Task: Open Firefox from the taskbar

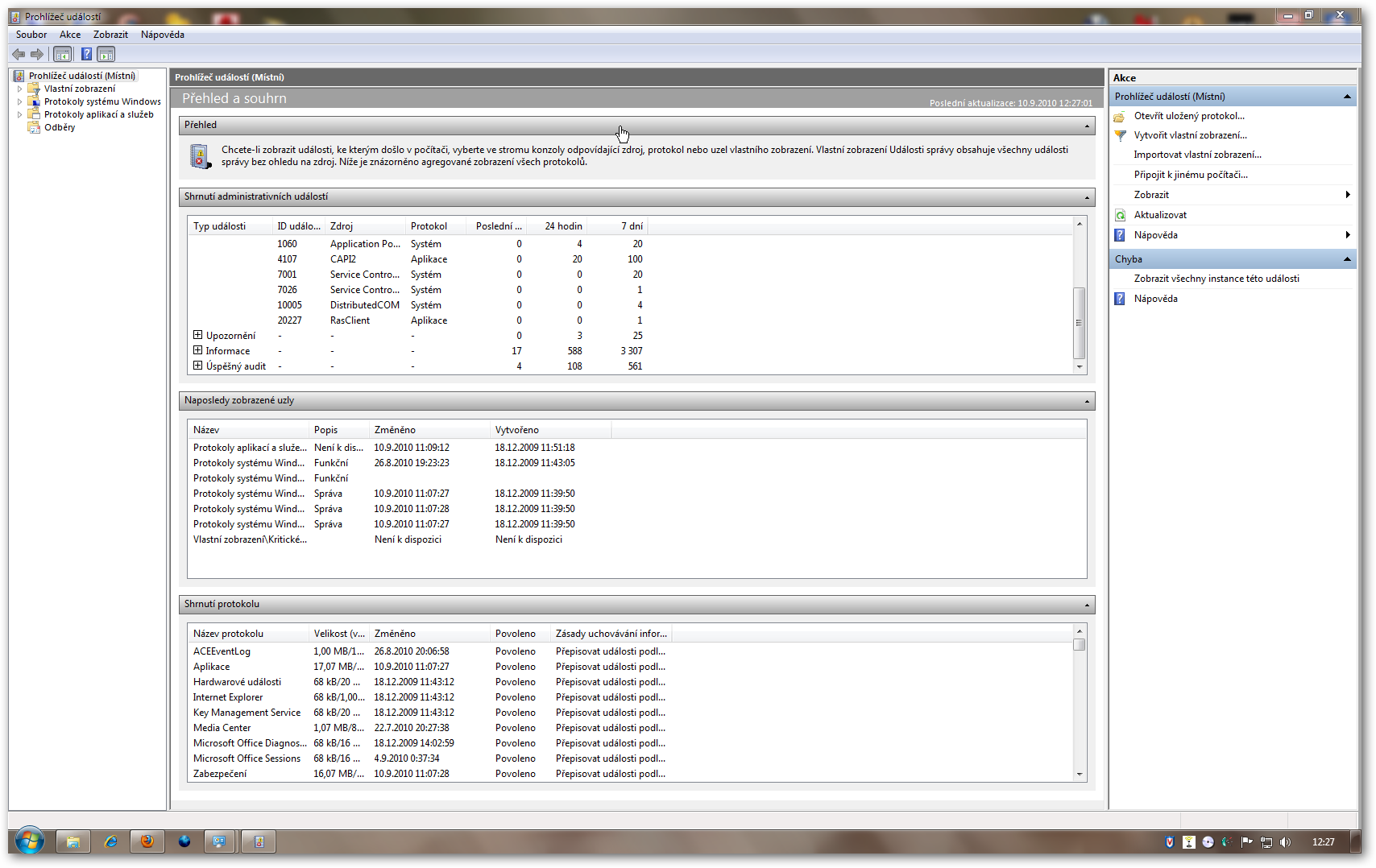Action: coord(147,841)
